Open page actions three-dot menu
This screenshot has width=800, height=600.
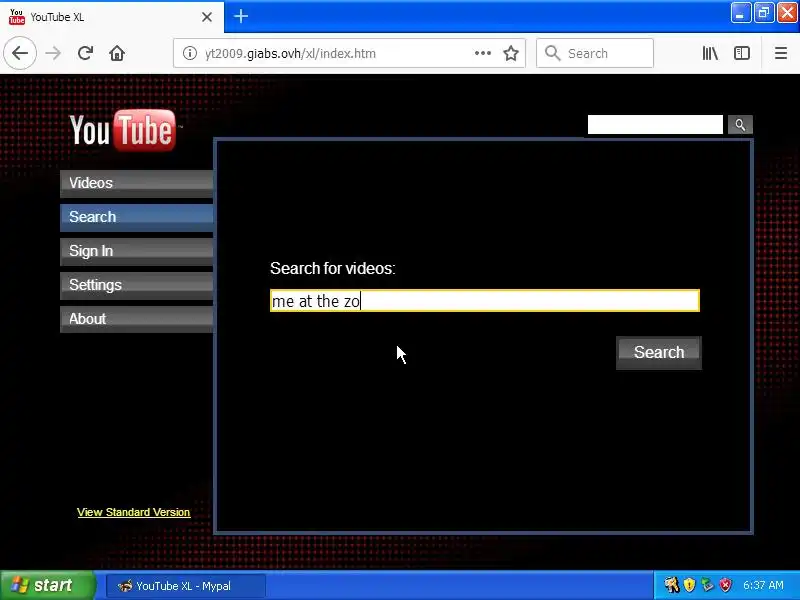[483, 53]
